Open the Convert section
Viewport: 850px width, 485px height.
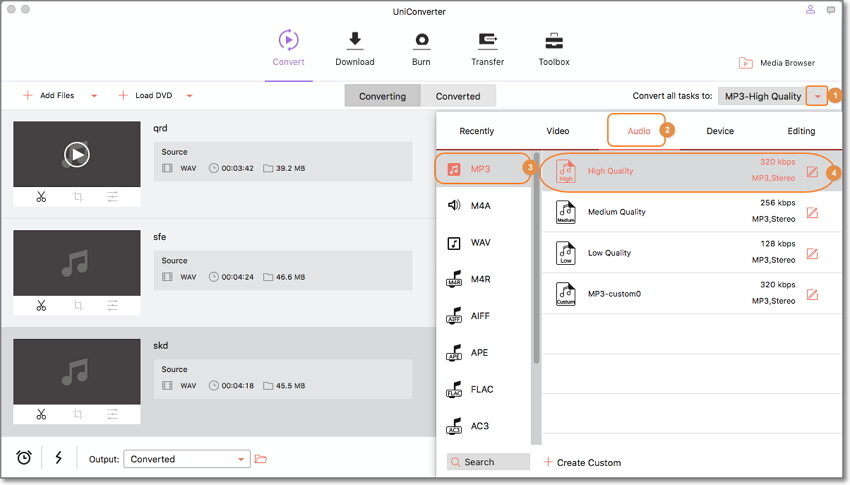click(288, 49)
